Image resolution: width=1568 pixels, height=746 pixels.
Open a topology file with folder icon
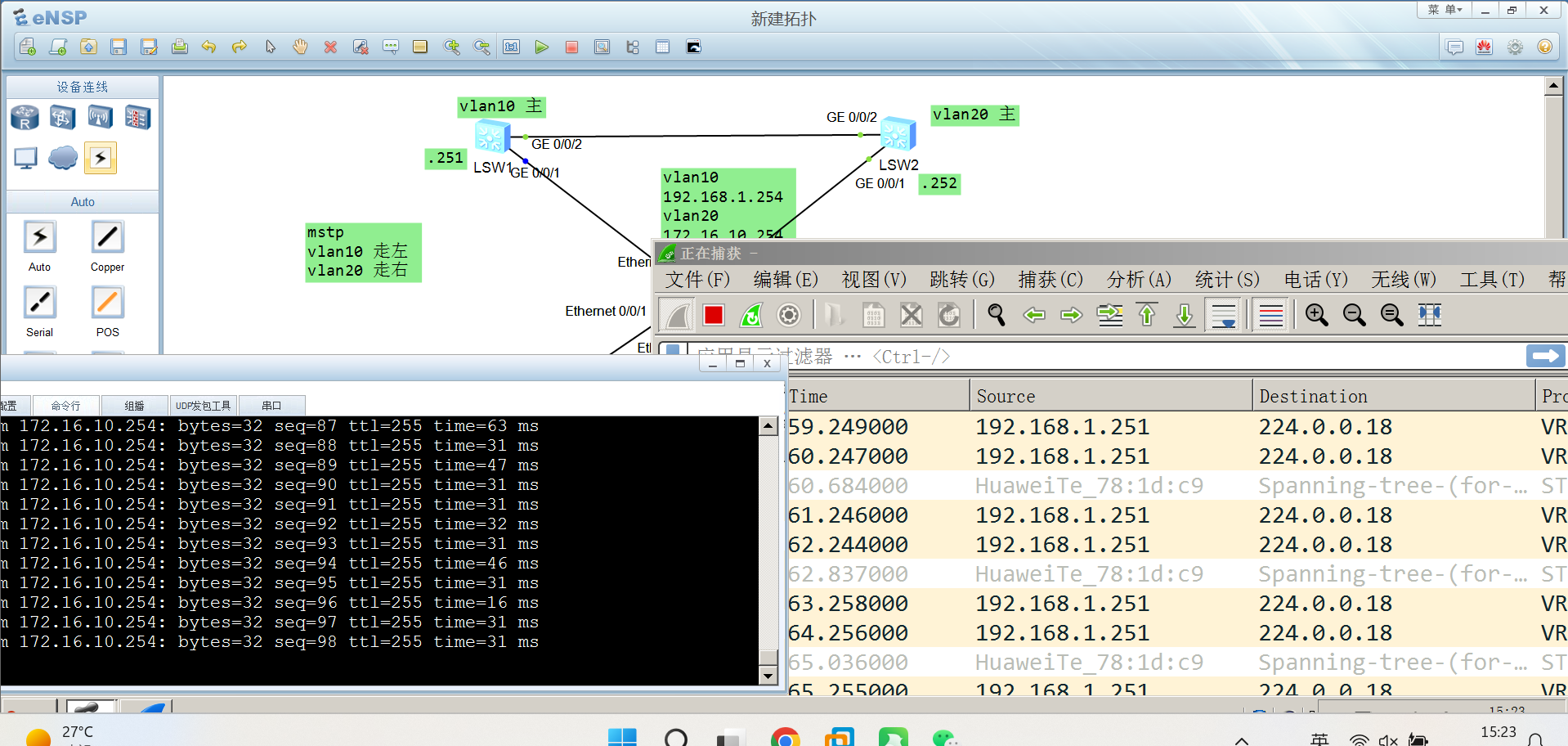(88, 47)
